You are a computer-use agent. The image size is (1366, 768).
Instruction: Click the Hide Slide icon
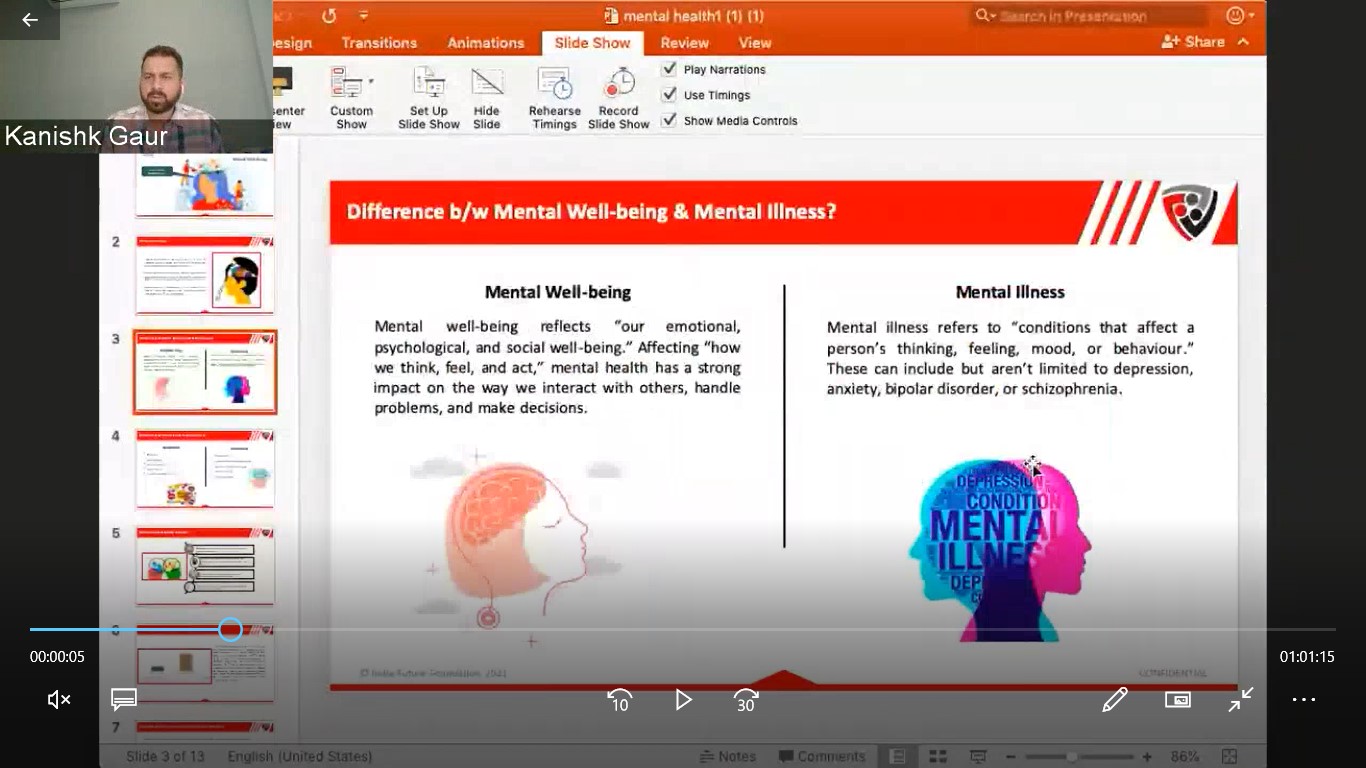coord(487,82)
